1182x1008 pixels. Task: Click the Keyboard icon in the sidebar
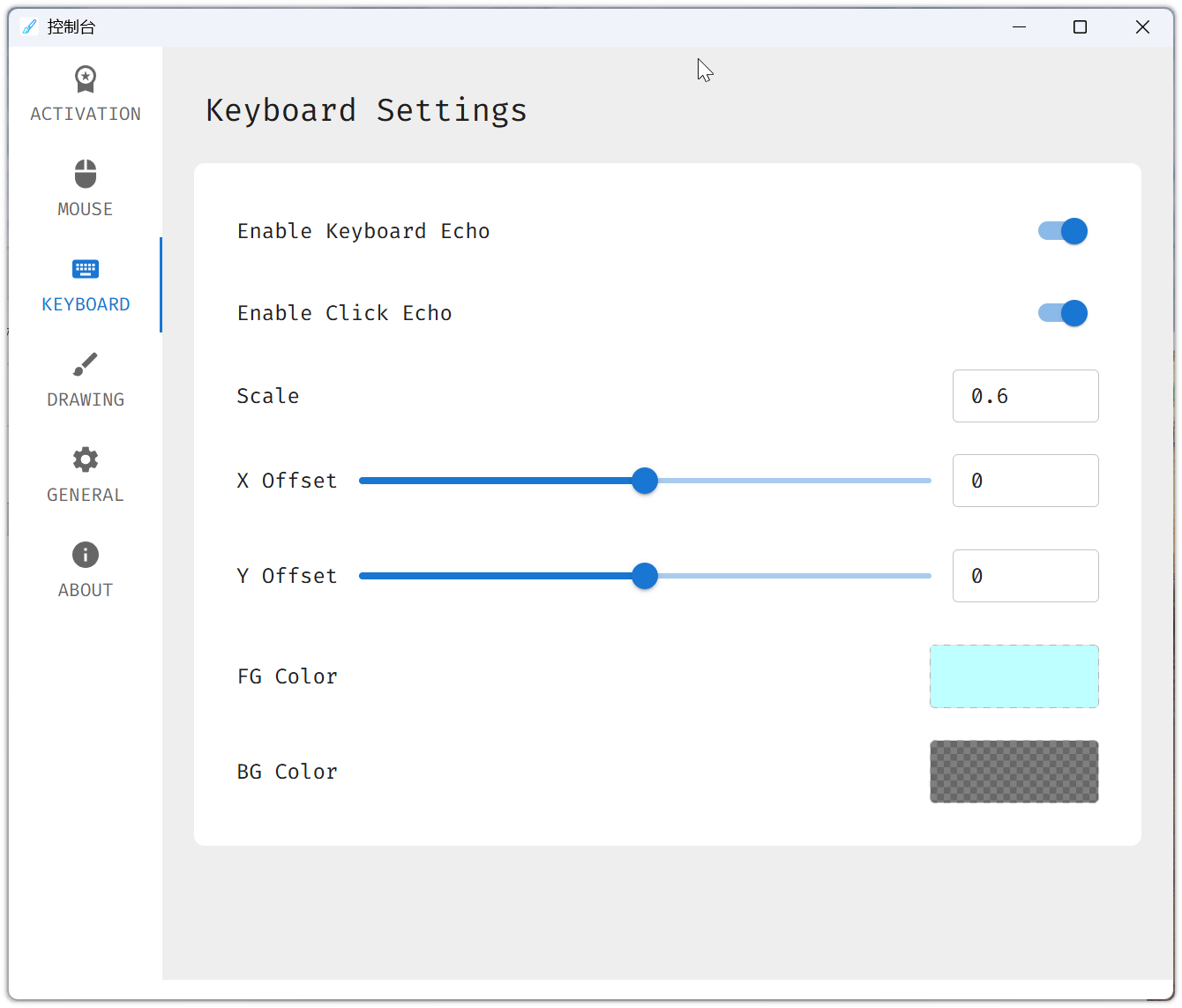(85, 269)
